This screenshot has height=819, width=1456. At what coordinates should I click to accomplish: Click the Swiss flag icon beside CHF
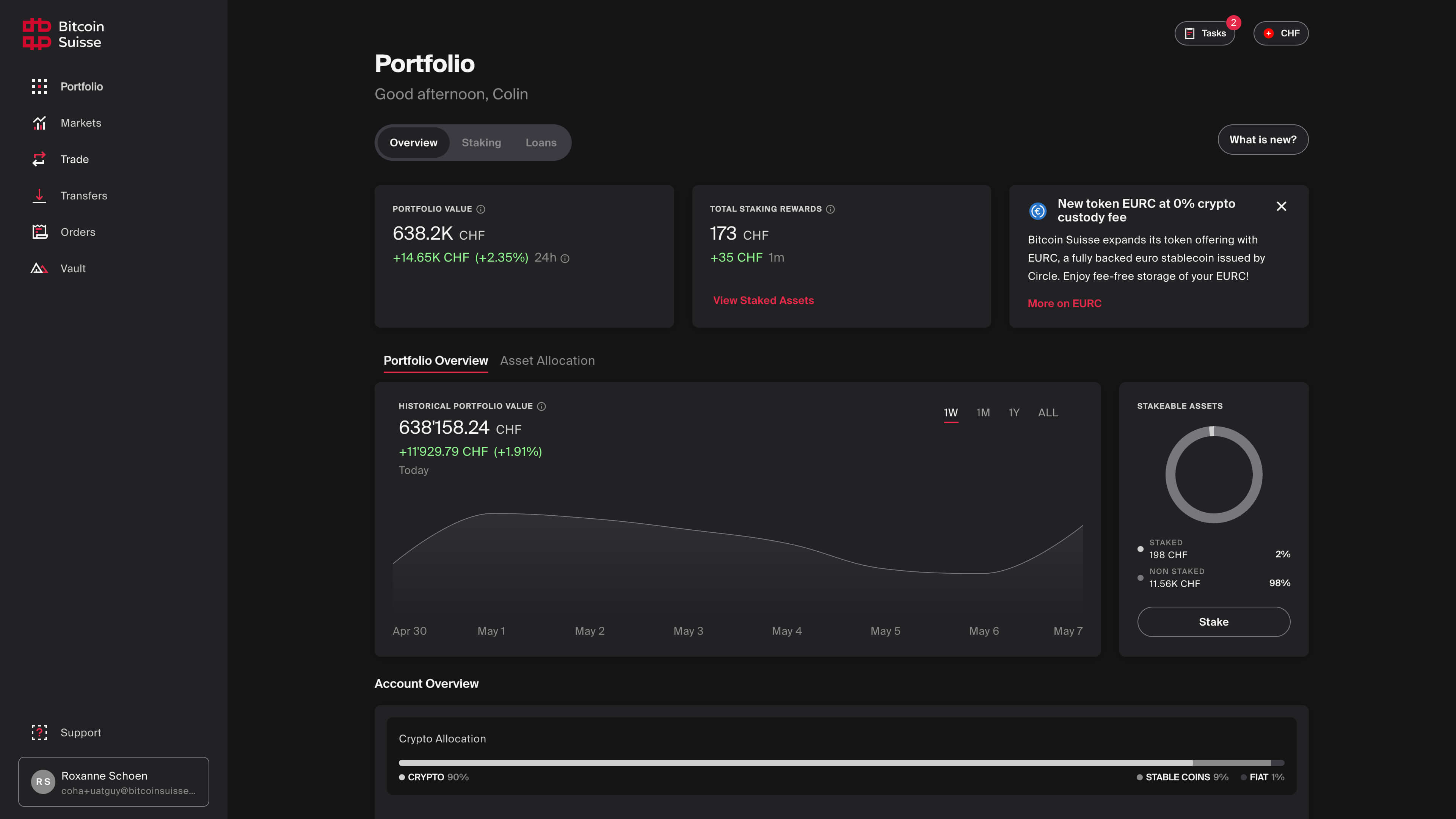tap(1268, 33)
